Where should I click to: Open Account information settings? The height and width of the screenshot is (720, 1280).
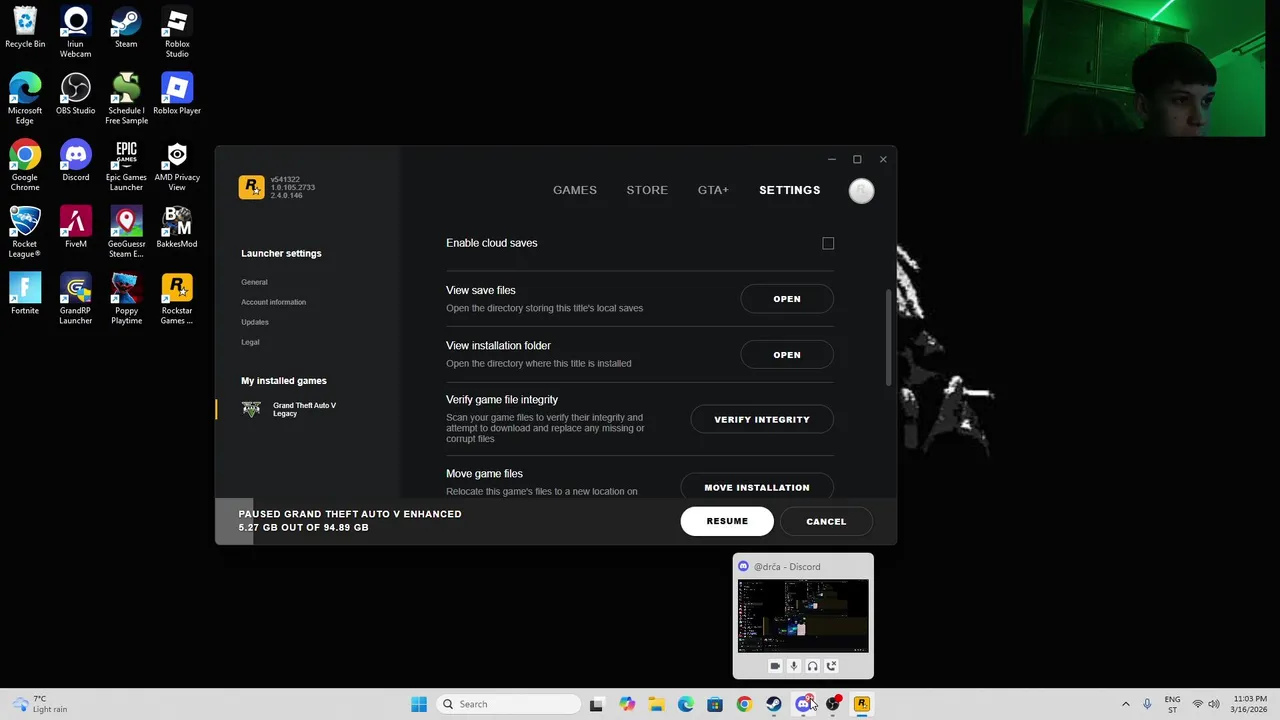(x=273, y=302)
